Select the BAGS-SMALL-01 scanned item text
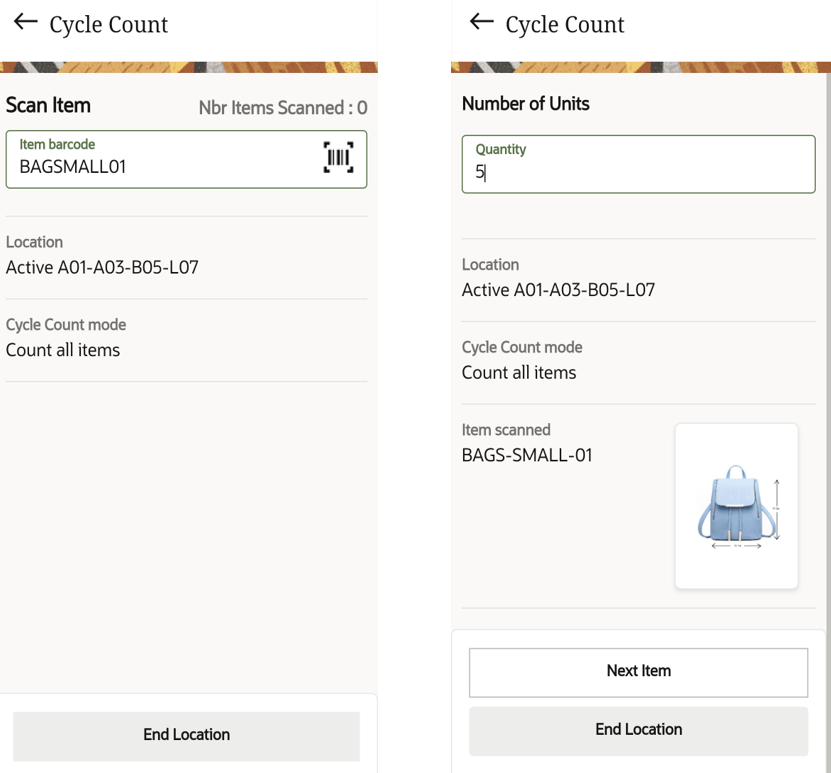Image resolution: width=831 pixels, height=773 pixels. tap(527, 455)
